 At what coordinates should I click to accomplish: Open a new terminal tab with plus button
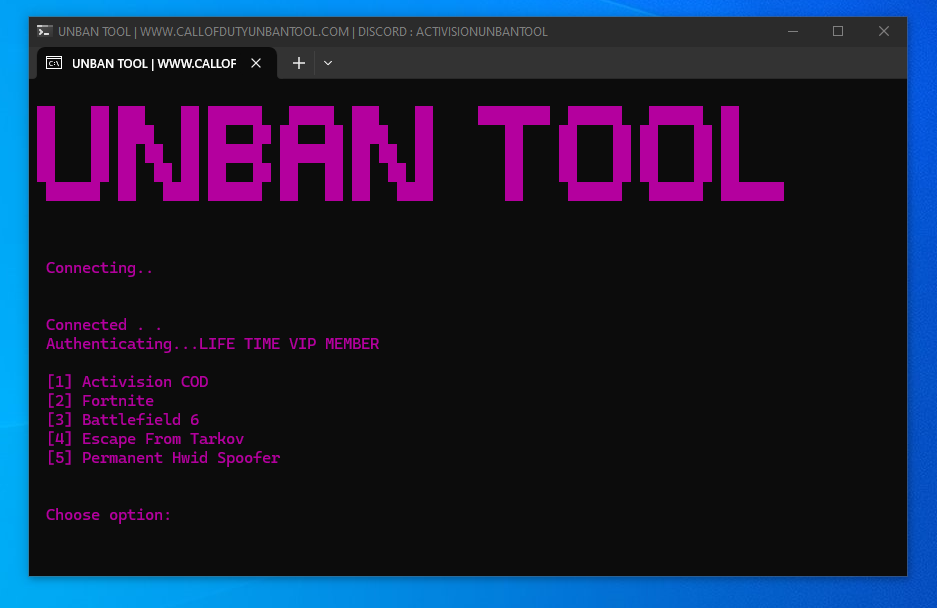coord(298,63)
